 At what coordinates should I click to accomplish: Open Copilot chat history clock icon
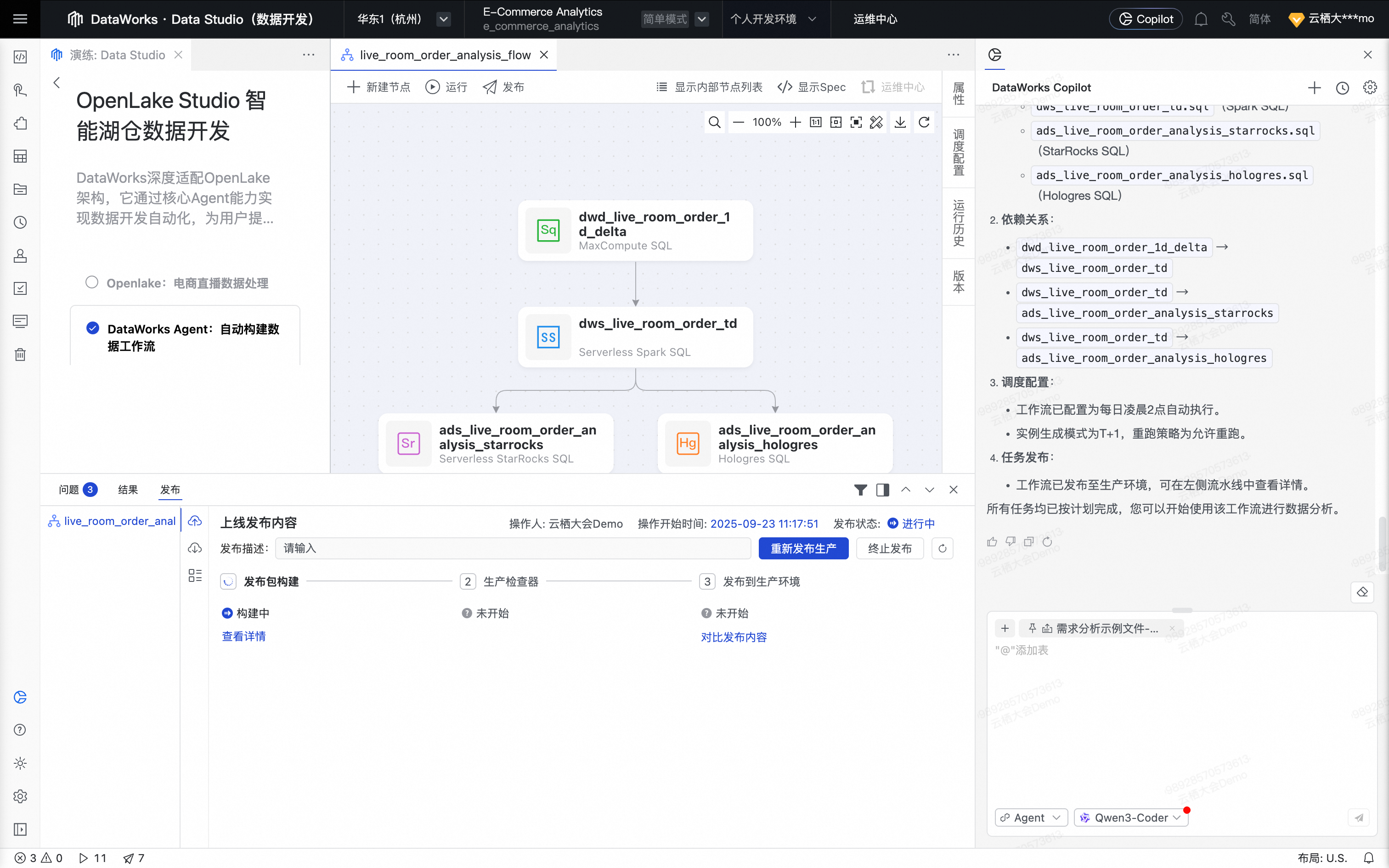pos(1342,88)
